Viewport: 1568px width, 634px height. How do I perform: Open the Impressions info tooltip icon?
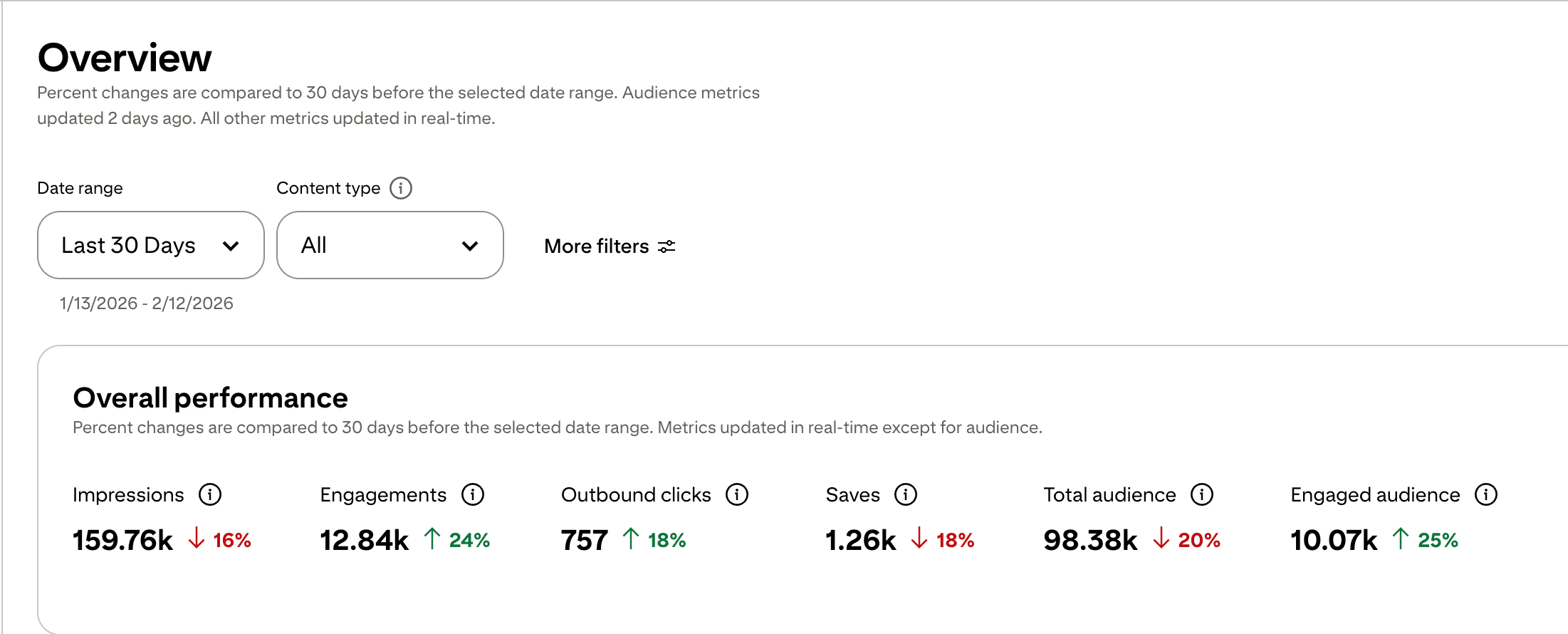click(x=210, y=494)
